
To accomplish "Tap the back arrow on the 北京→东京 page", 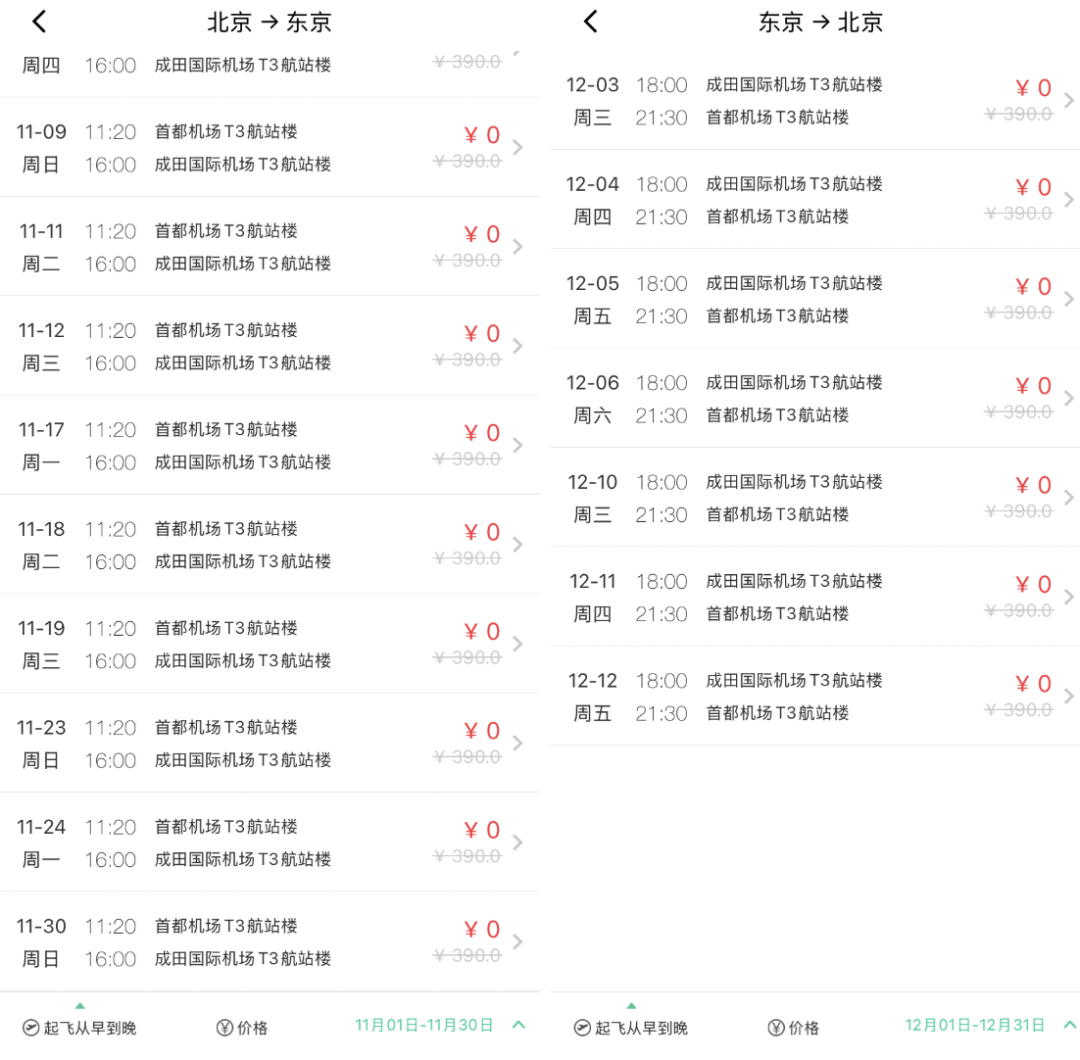I will [38, 21].
